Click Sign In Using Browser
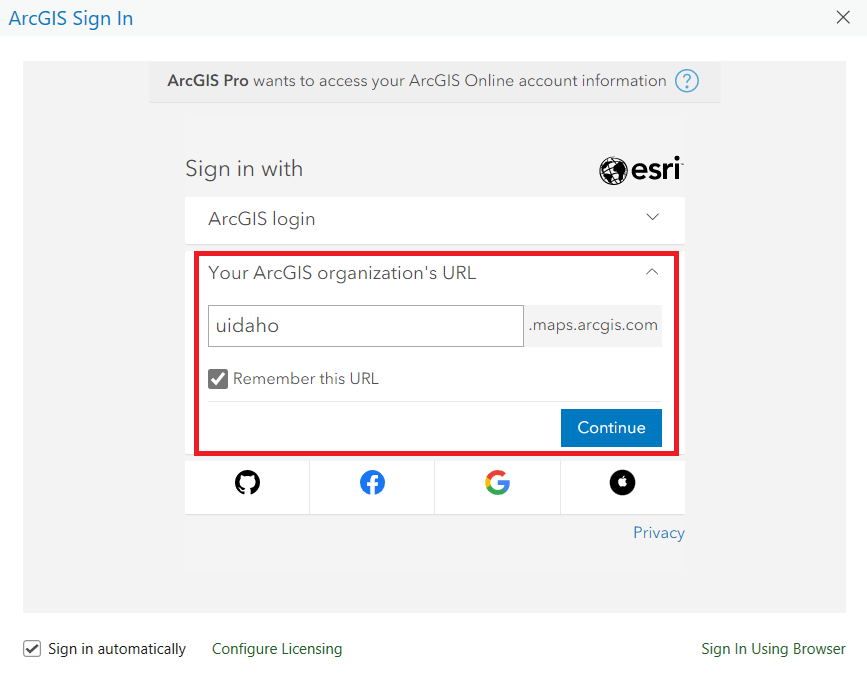The image size is (867, 679). 773,649
